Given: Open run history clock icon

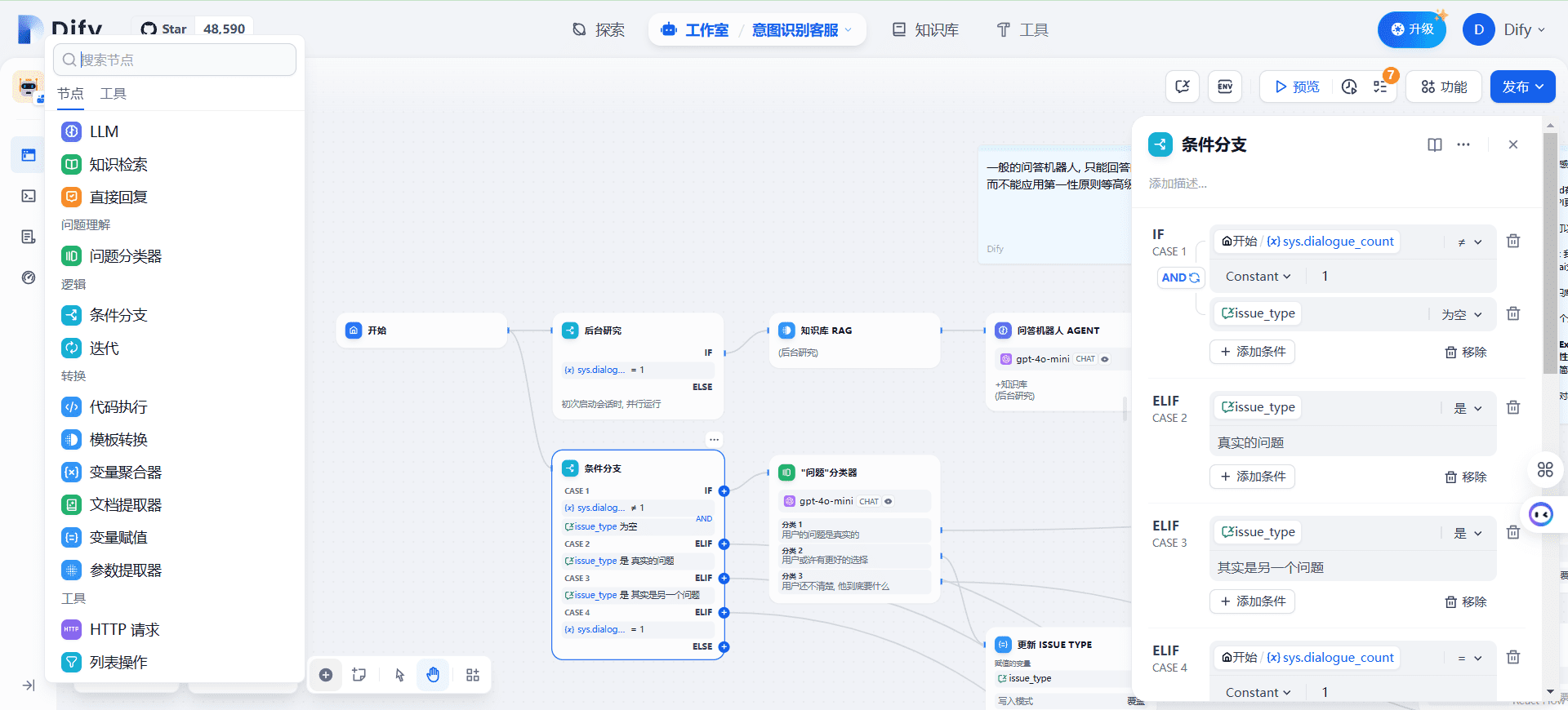Looking at the screenshot, I should click(x=1349, y=87).
